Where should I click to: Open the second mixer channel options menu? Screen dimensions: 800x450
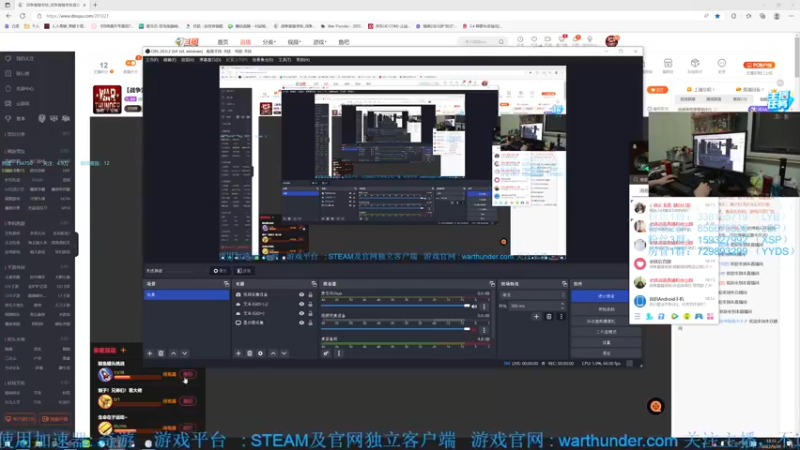484,330
